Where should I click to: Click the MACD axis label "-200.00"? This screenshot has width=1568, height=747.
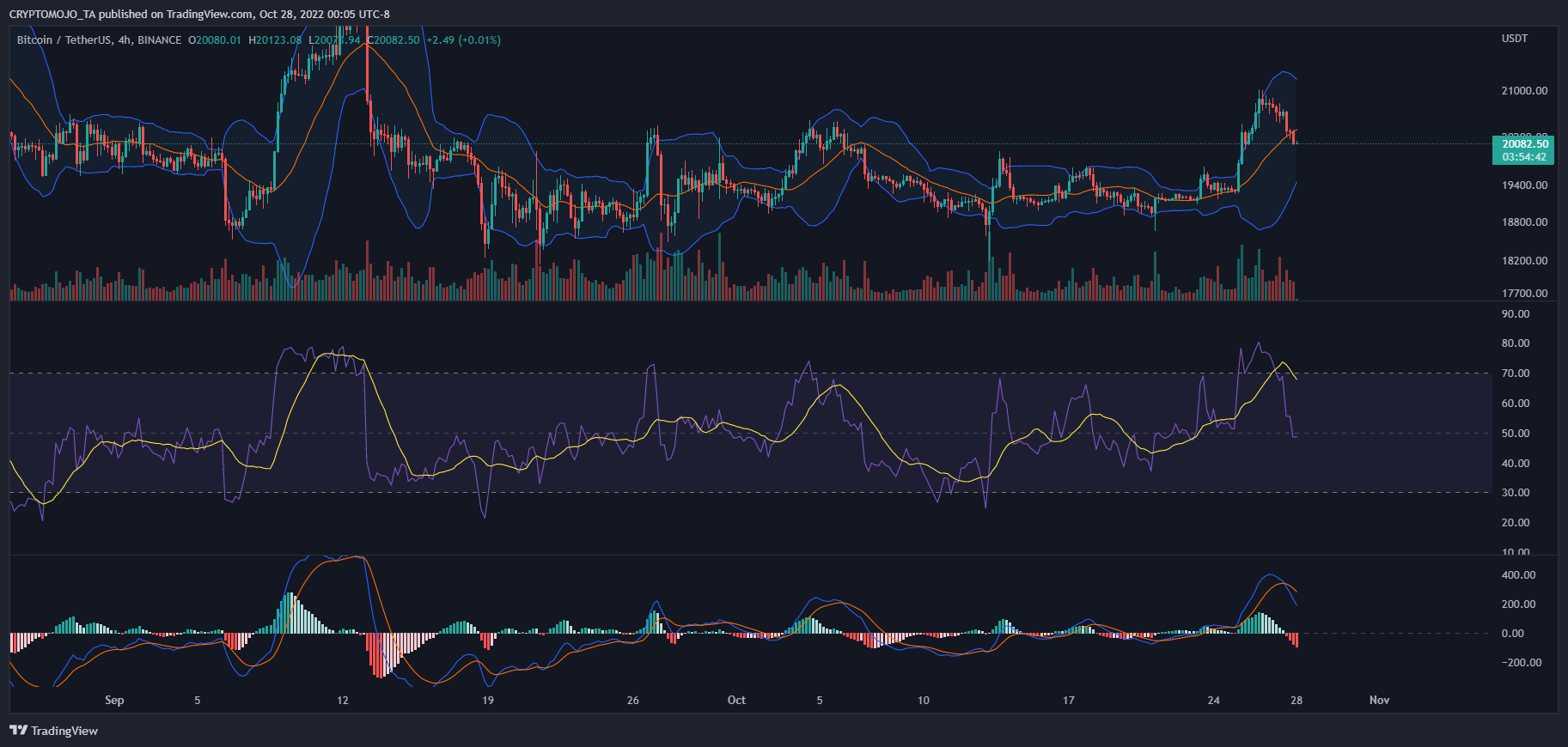1522,663
